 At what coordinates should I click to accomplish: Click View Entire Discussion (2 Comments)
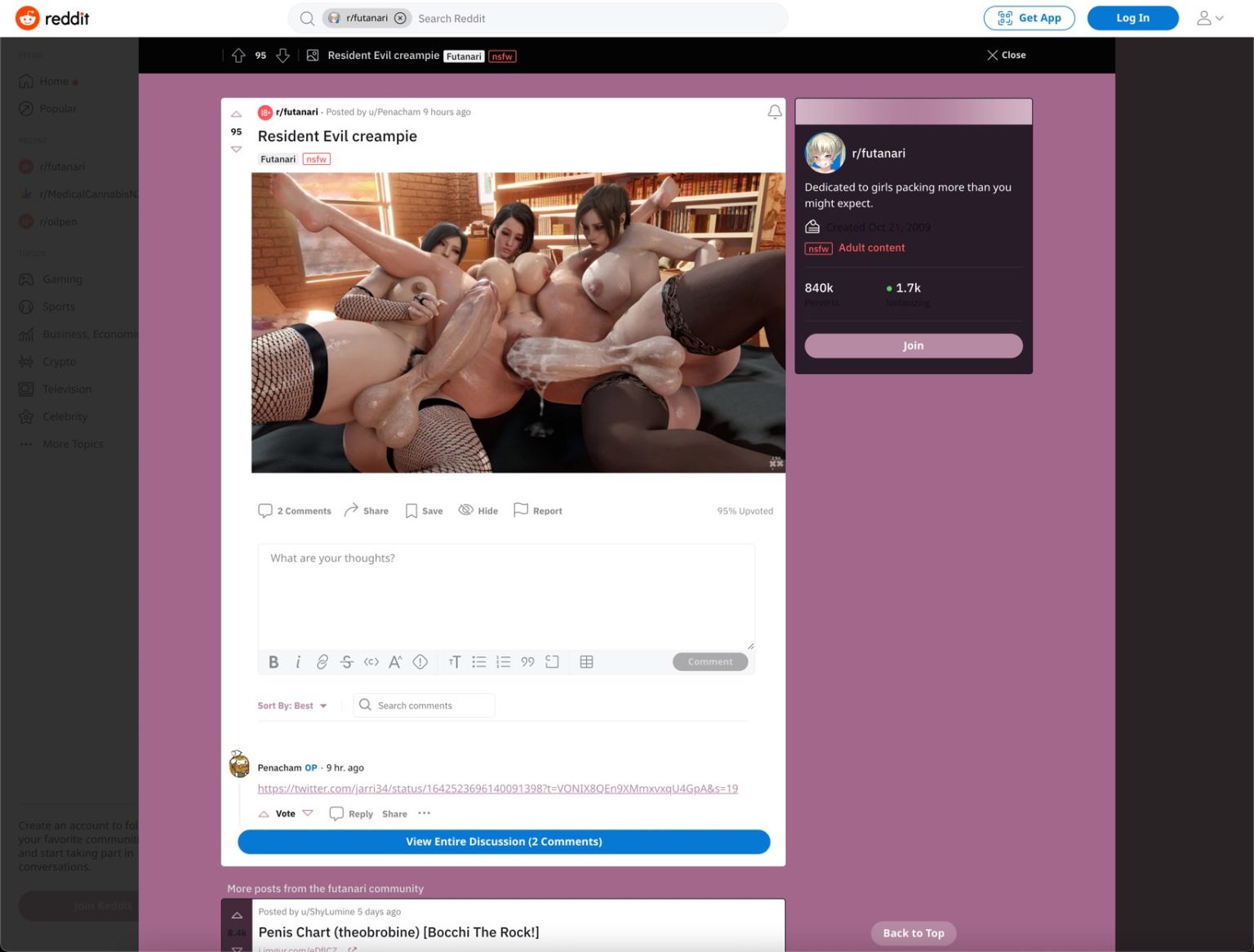tap(504, 842)
